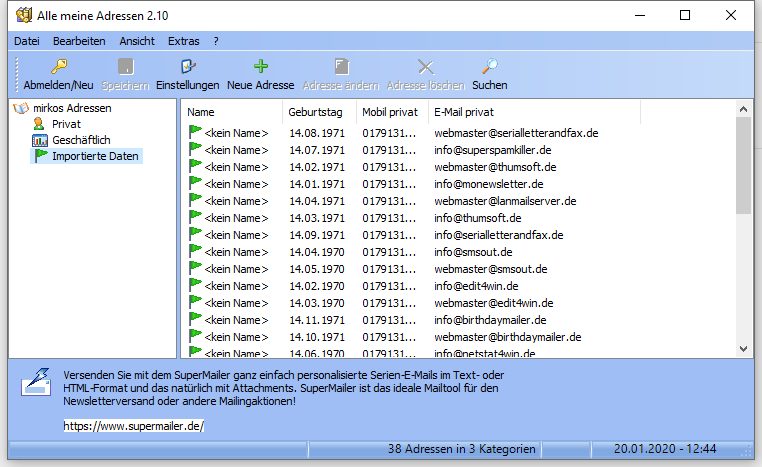
Task: Select email info@birthdaymailer.de
Action: [x=490, y=320]
